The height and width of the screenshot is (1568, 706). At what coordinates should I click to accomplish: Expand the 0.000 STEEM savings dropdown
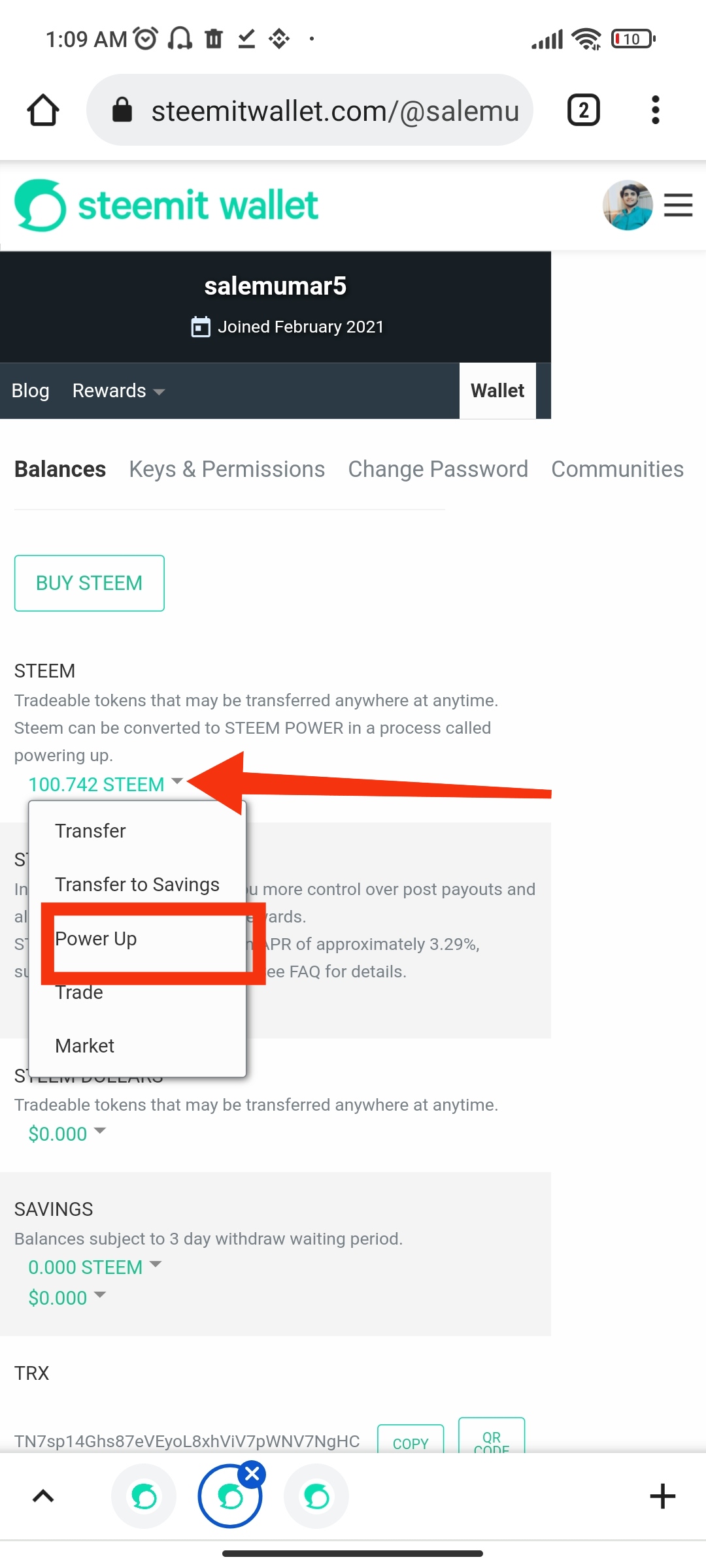click(x=94, y=1267)
